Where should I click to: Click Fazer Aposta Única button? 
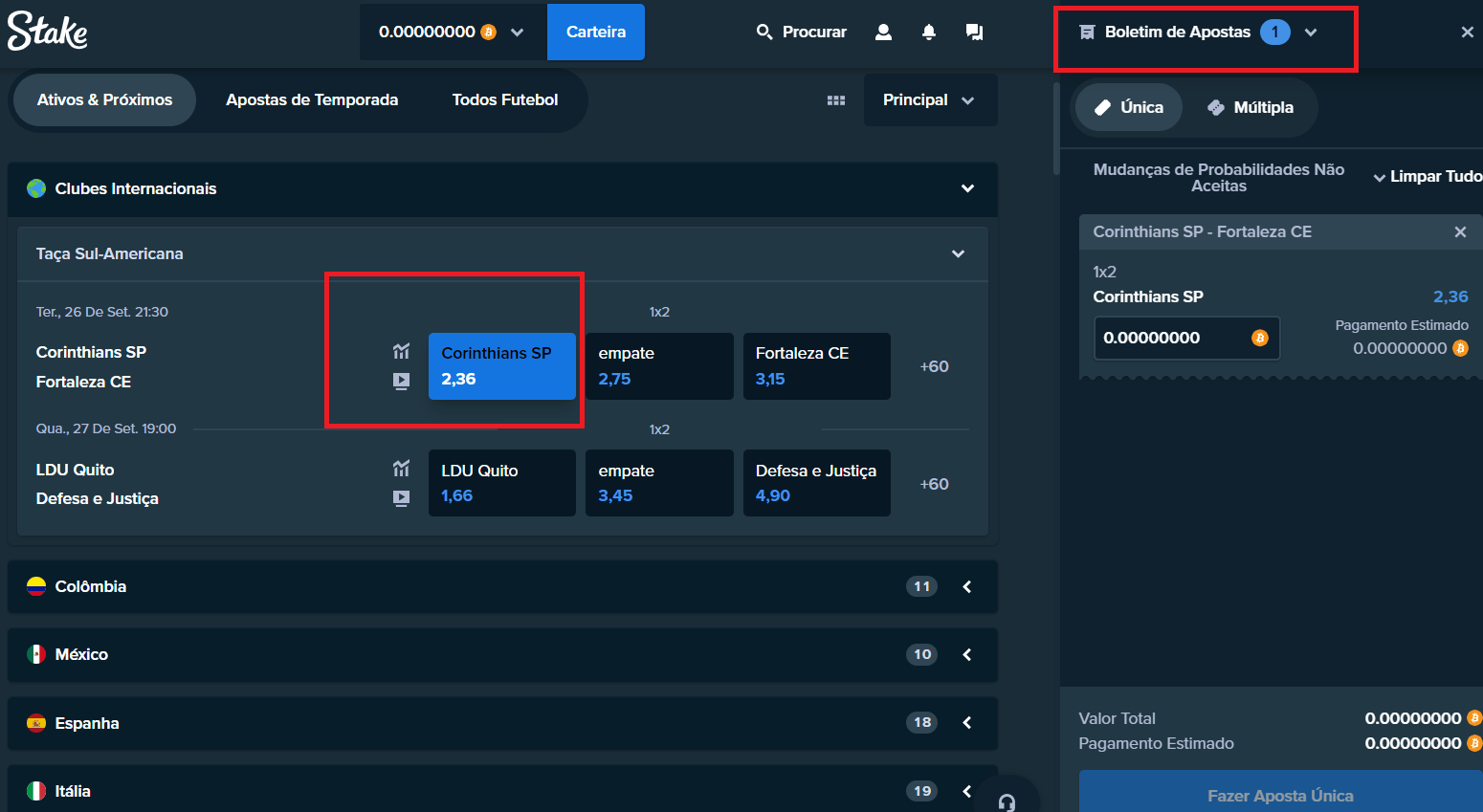click(1280, 793)
